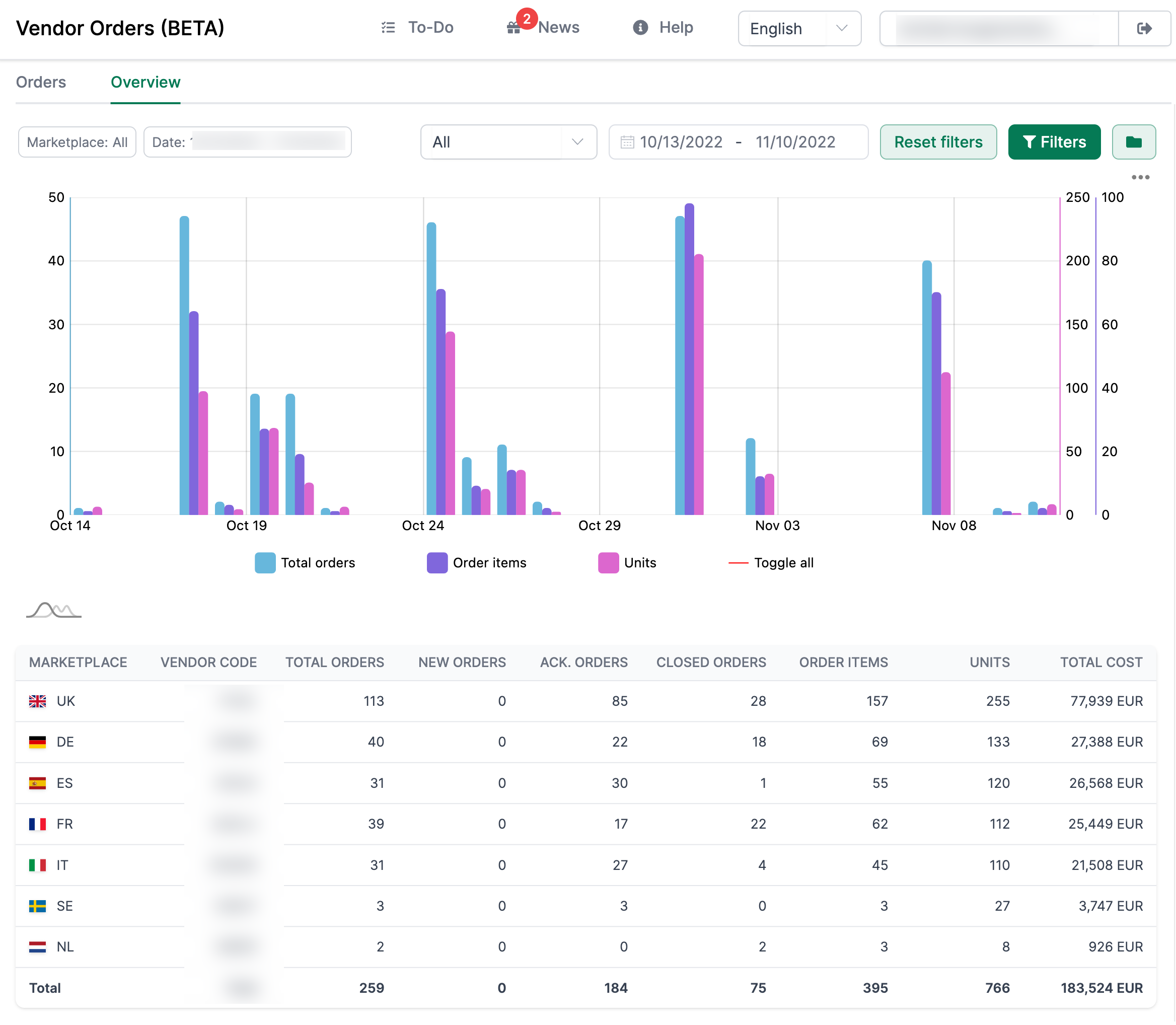
Task: Click the Oct 24 x-axis label
Action: coord(423,526)
